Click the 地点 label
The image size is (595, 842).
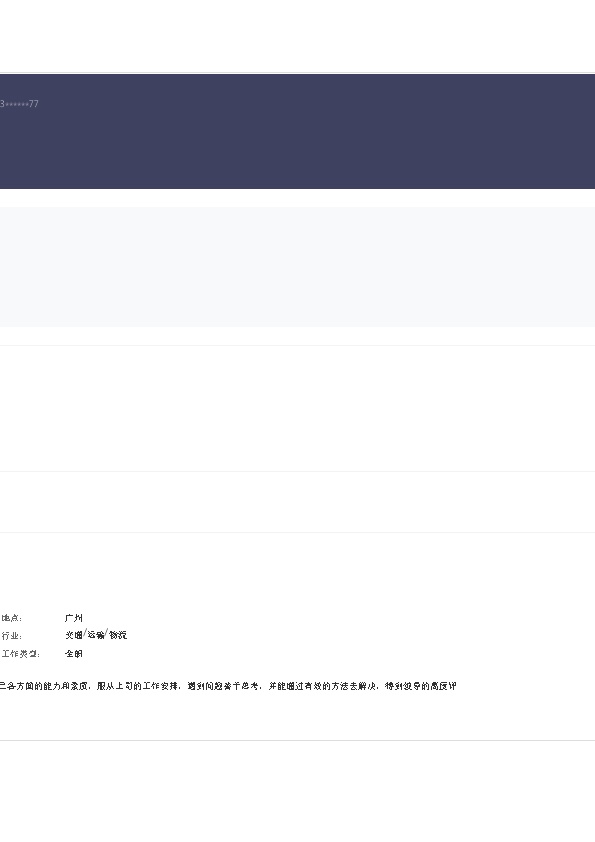[11, 618]
